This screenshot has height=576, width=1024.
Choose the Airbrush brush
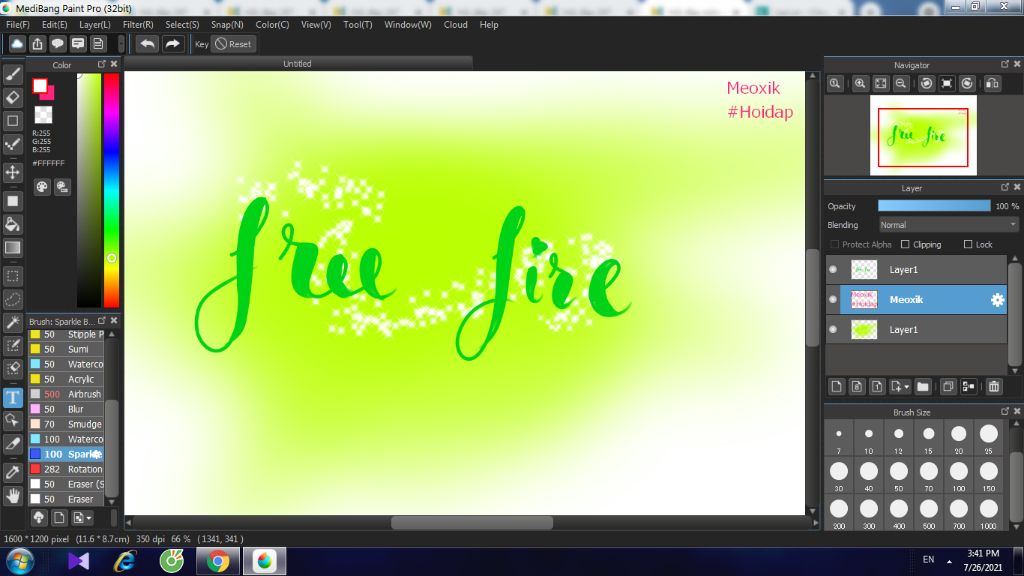click(67, 394)
